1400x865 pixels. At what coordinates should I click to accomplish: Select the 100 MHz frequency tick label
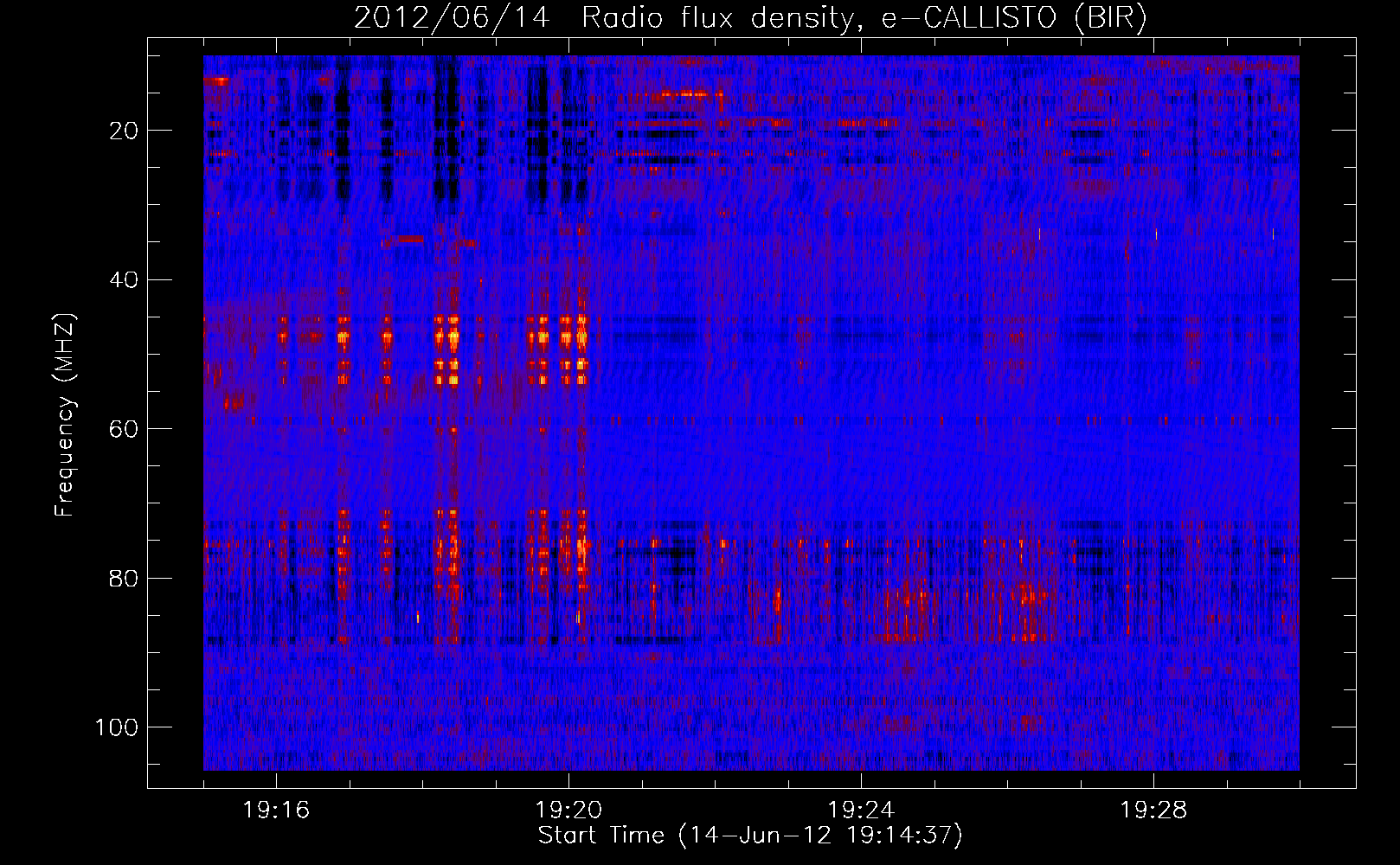click(119, 727)
